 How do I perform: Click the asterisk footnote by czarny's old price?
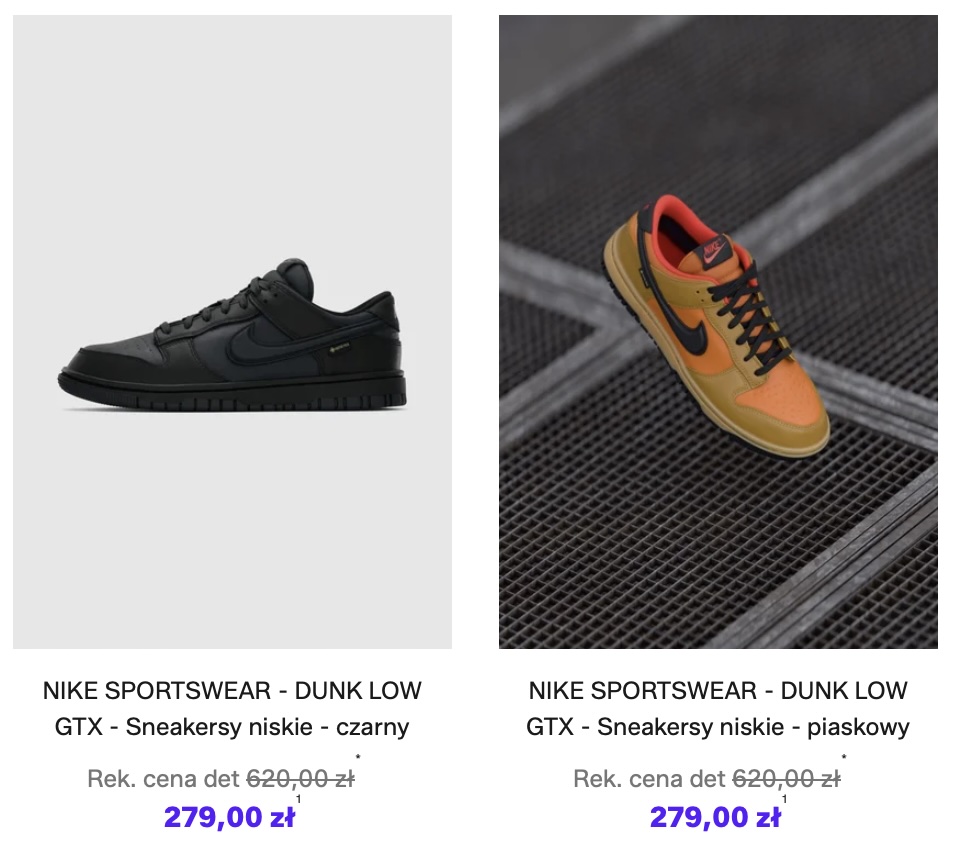[358, 759]
